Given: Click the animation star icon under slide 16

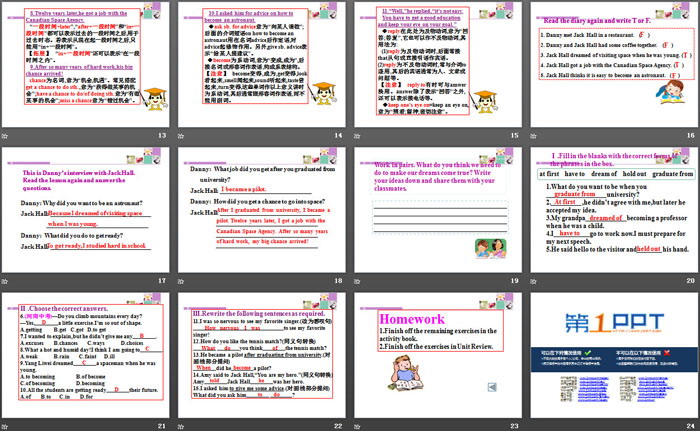Looking at the screenshot, I should [533, 136].
